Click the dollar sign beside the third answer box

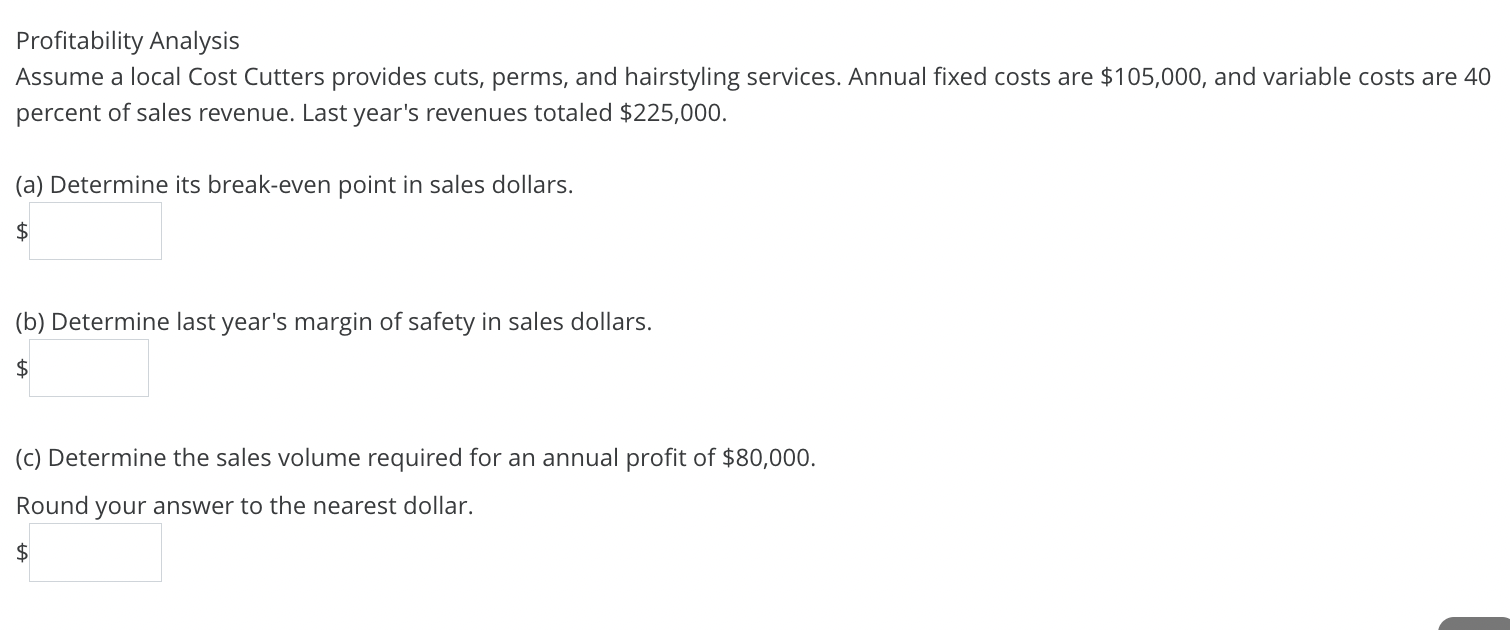(x=20, y=552)
